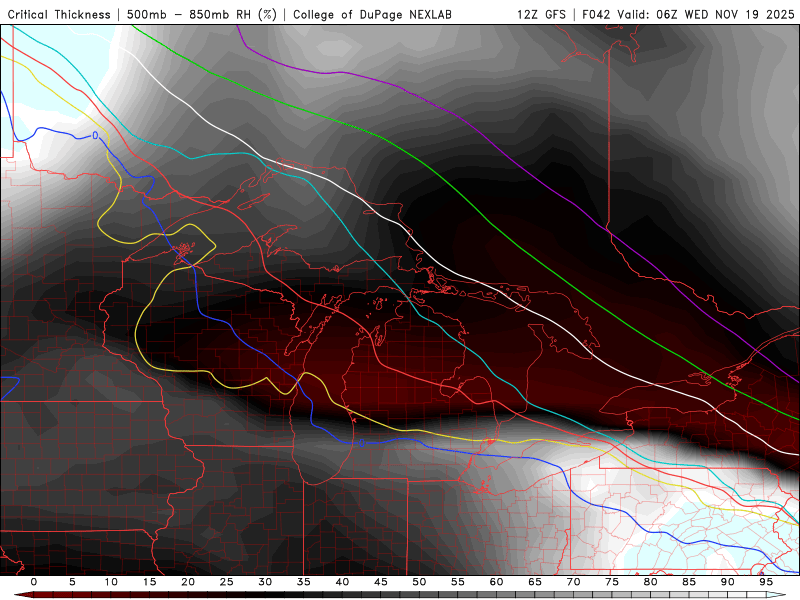The width and height of the screenshot is (800, 600).
Task: Click the colorbar label "95"
Action: pos(765,582)
